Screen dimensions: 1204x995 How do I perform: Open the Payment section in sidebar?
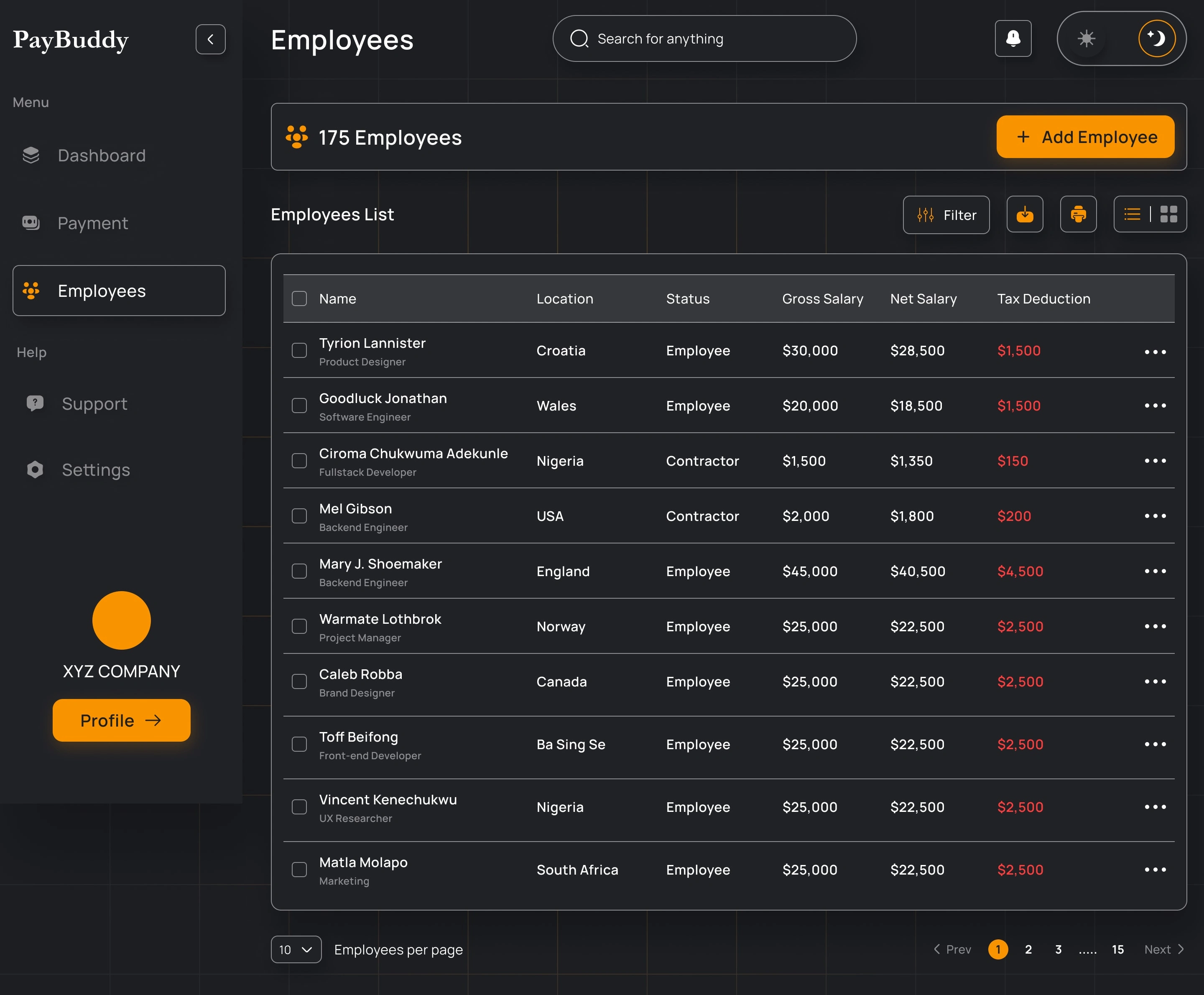point(93,222)
